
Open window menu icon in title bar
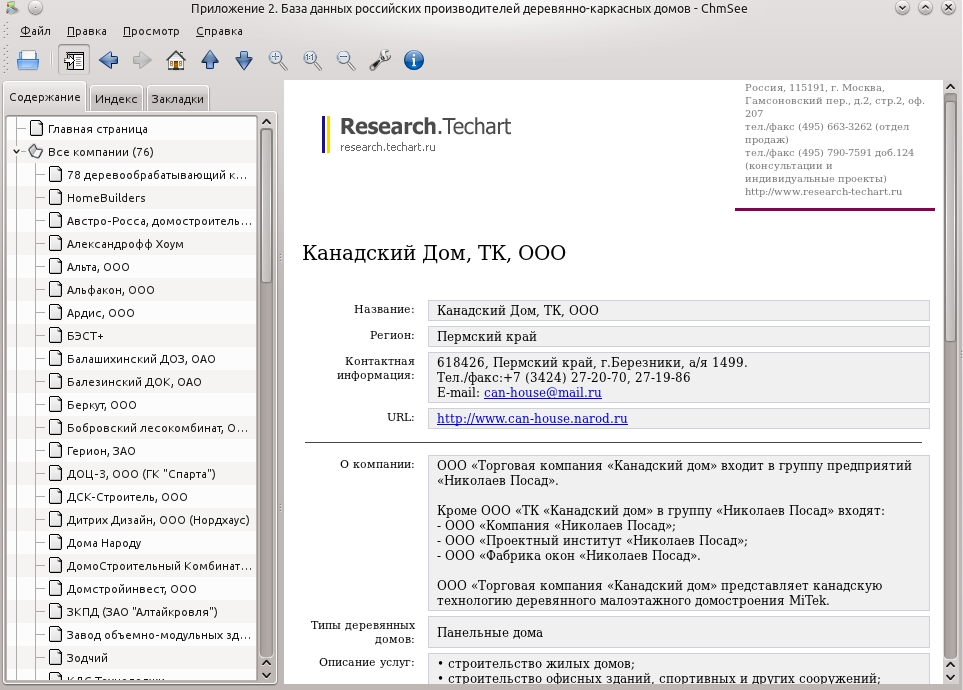(13, 8)
